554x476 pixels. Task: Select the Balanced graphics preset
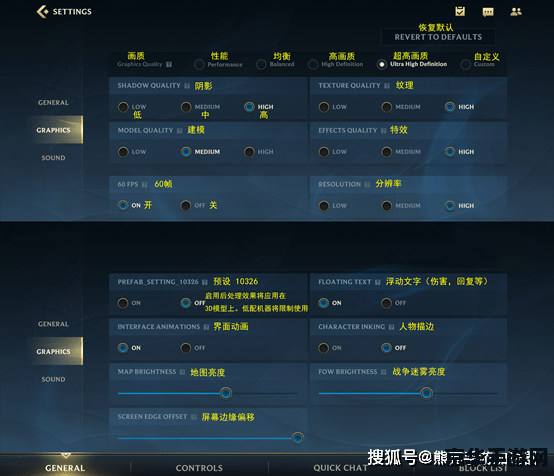point(261,64)
